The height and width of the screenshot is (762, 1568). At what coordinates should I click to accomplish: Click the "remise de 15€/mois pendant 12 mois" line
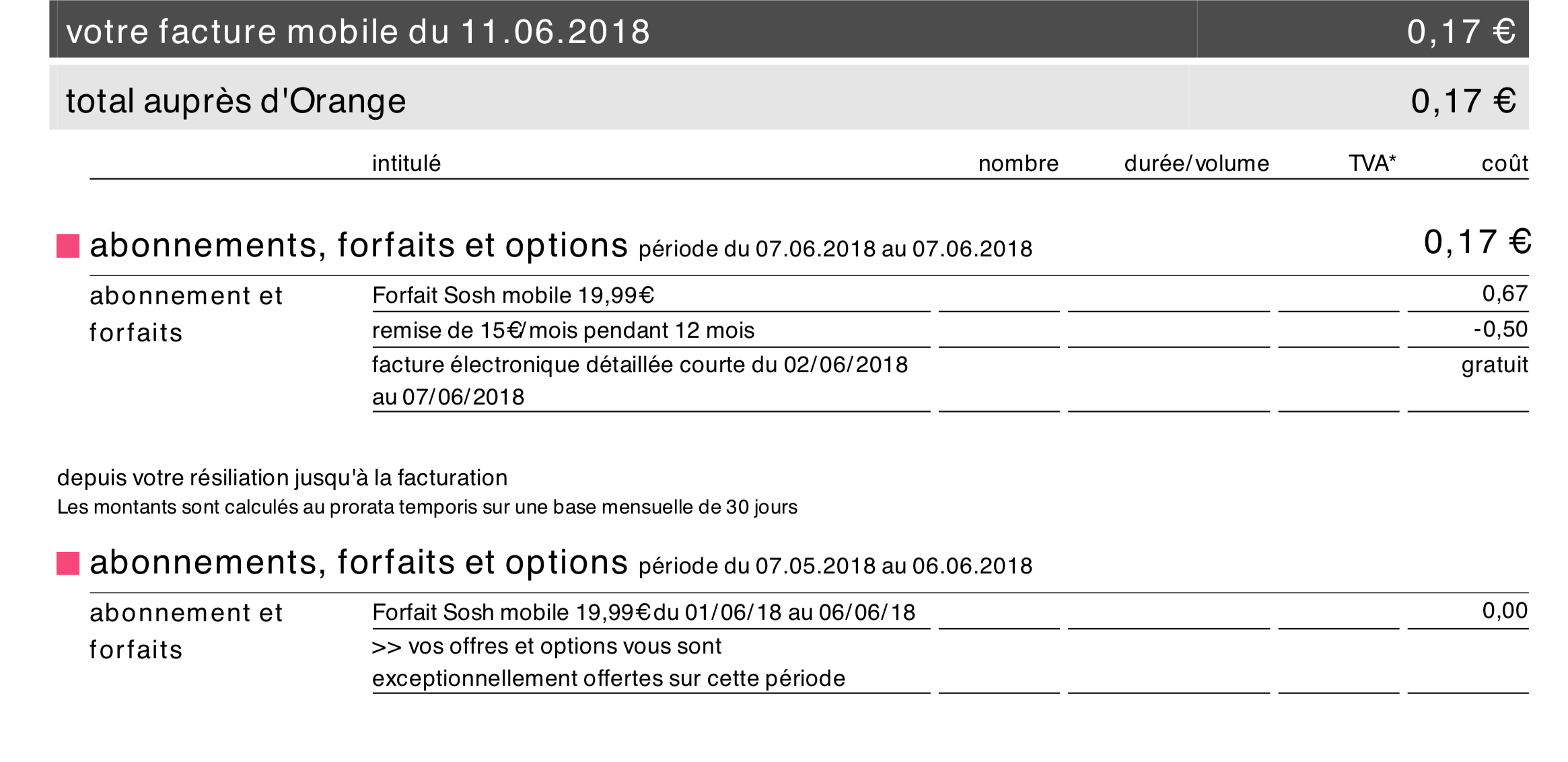[563, 331]
